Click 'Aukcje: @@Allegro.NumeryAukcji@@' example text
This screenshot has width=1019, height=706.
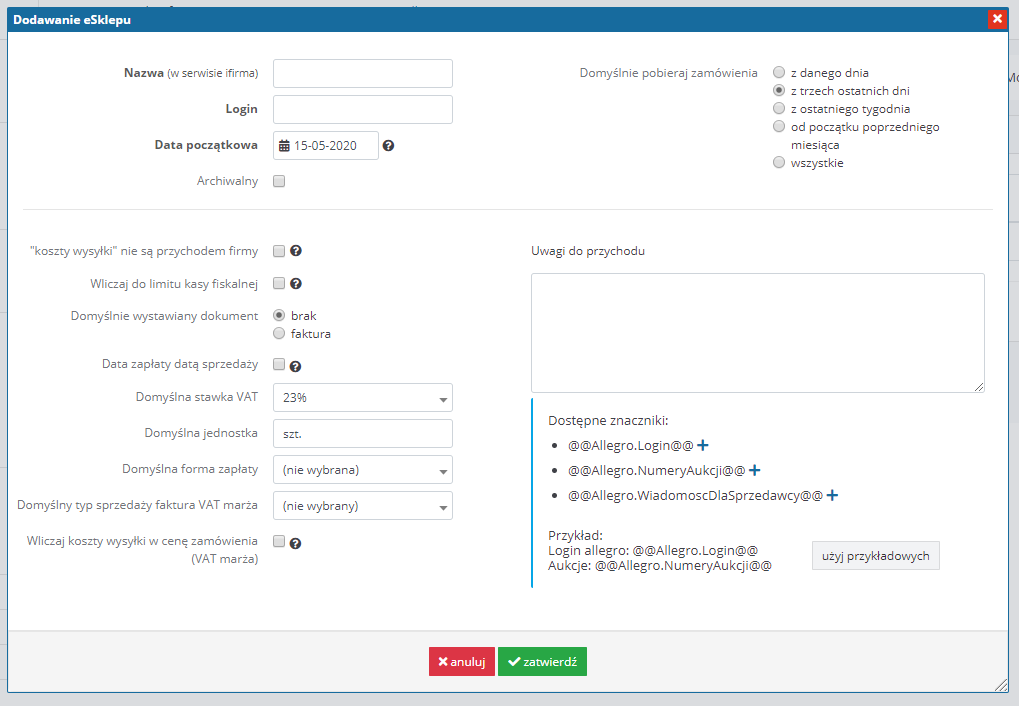(660, 566)
